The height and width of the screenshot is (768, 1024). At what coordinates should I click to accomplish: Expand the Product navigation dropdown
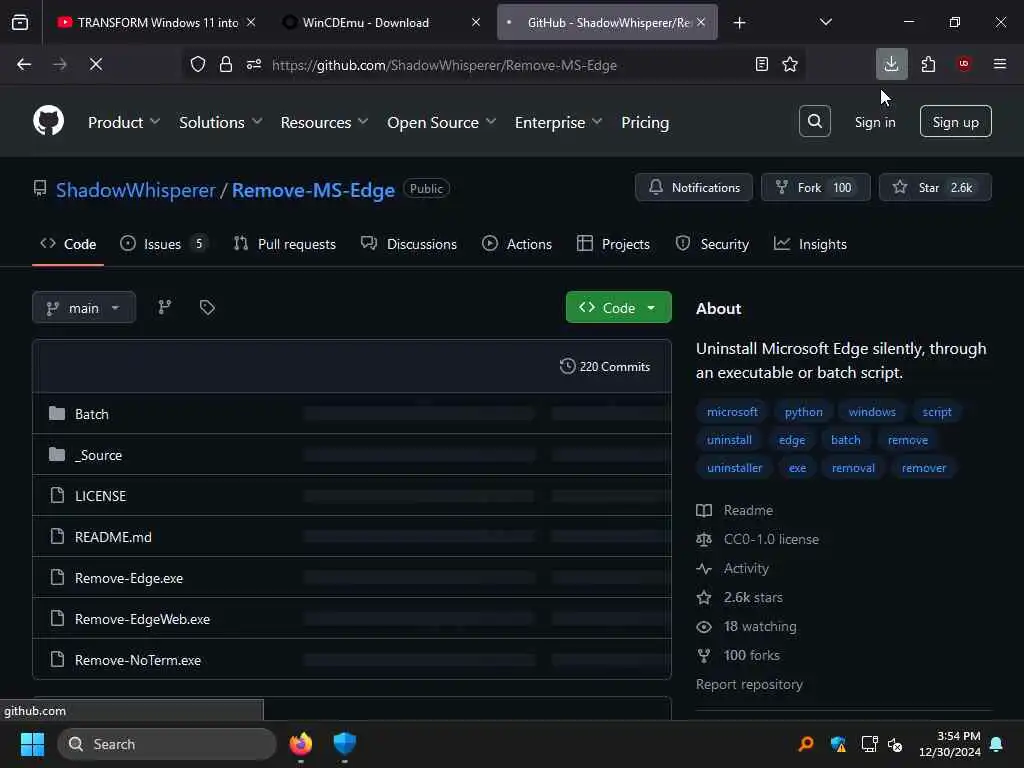(123, 122)
